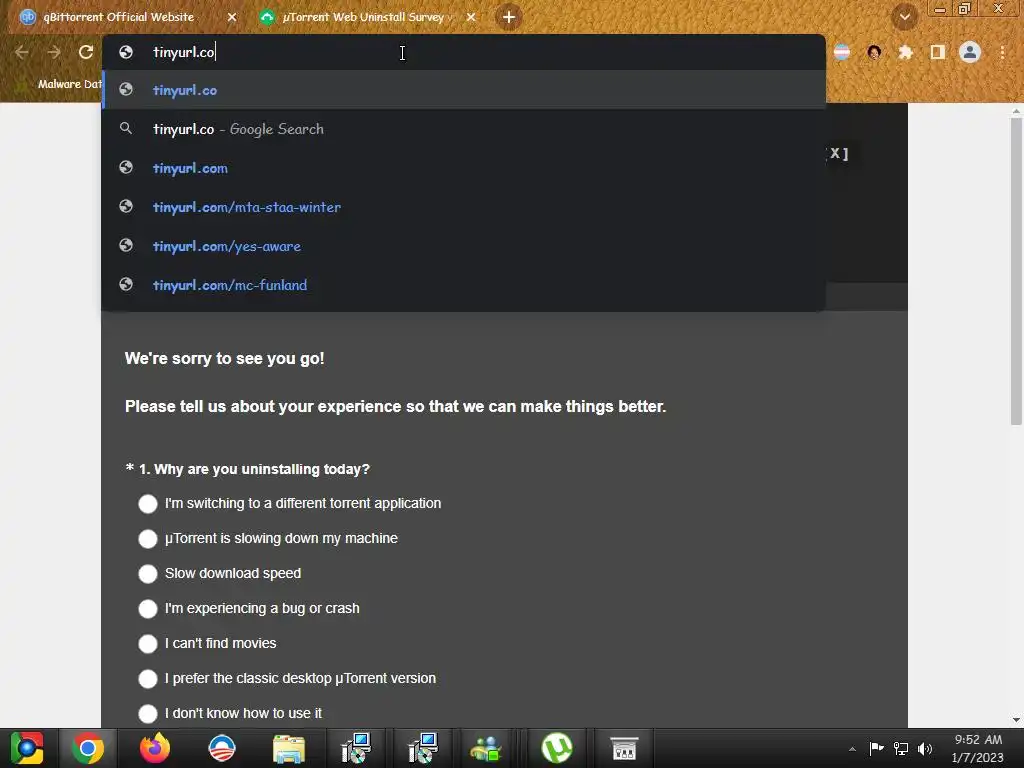Toggle the browser side panel icon
The image size is (1024, 768).
938,52
